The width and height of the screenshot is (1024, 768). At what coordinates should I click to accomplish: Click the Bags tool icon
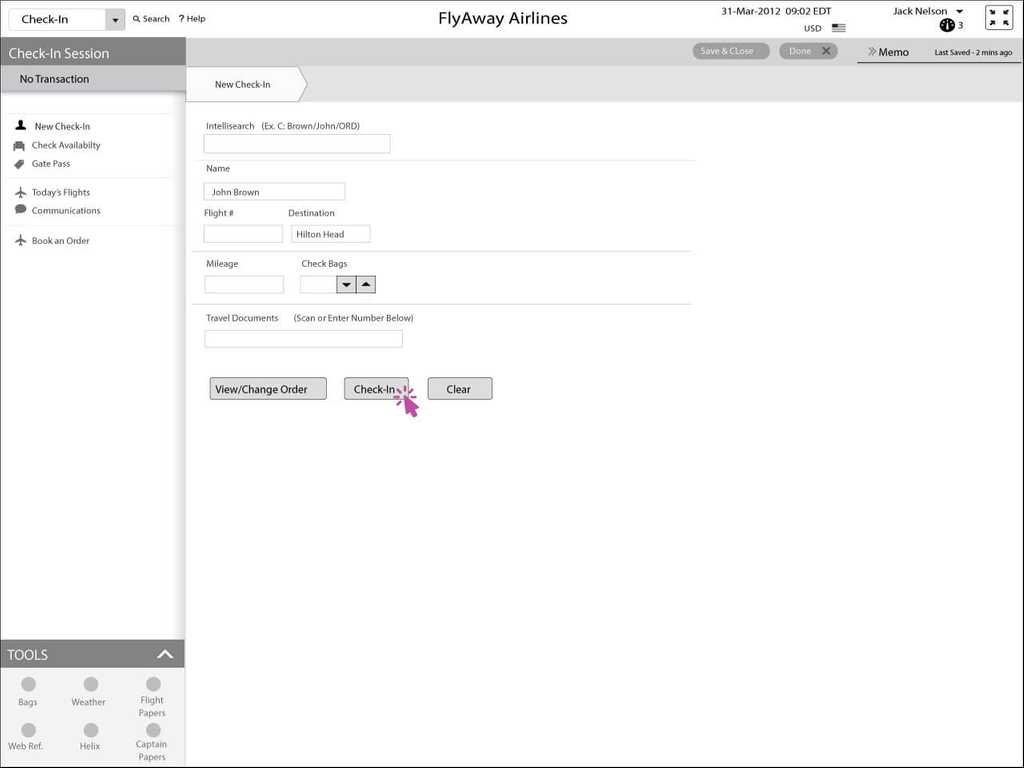[x=28, y=685]
